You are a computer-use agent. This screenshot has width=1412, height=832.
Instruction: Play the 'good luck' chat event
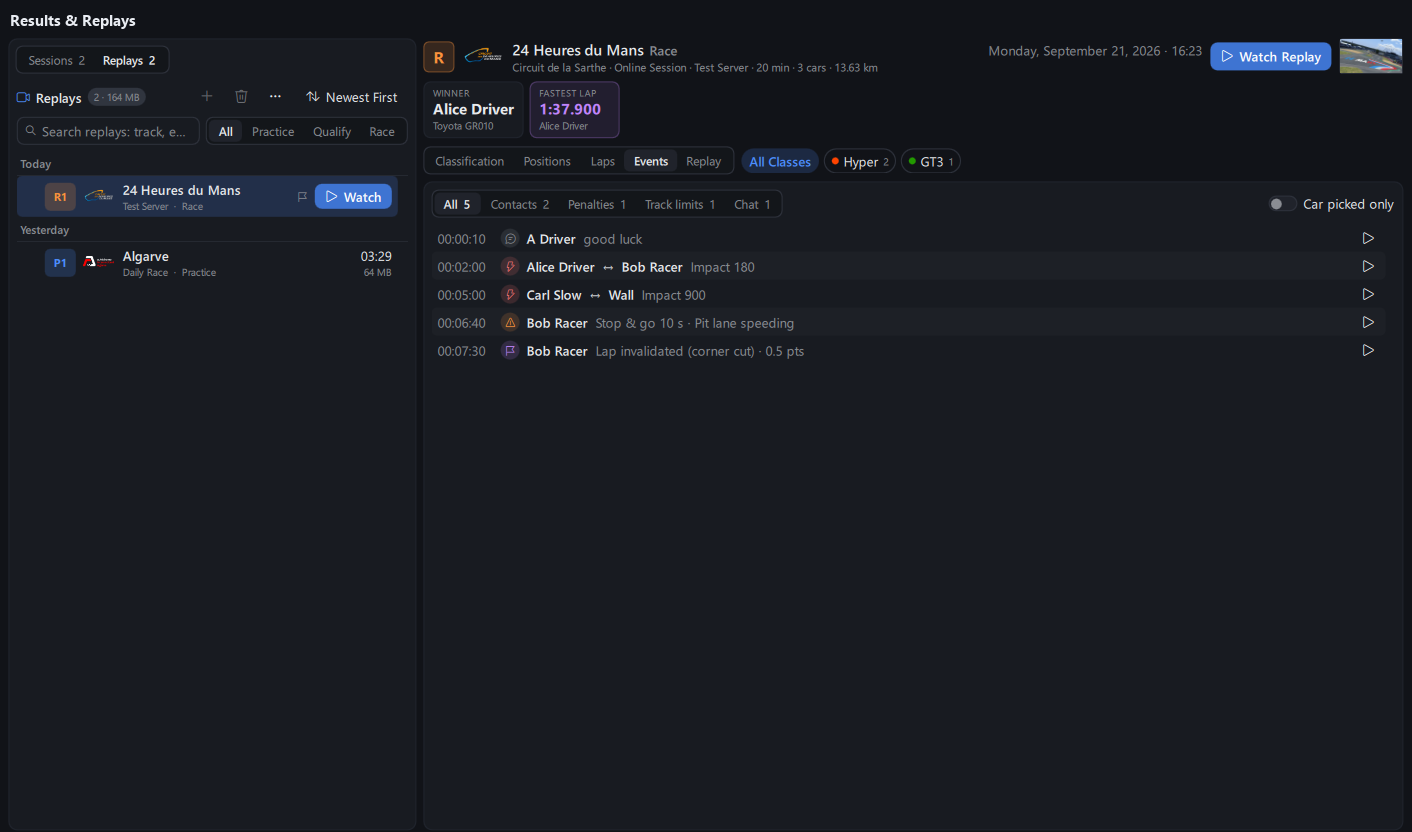coord(1369,239)
